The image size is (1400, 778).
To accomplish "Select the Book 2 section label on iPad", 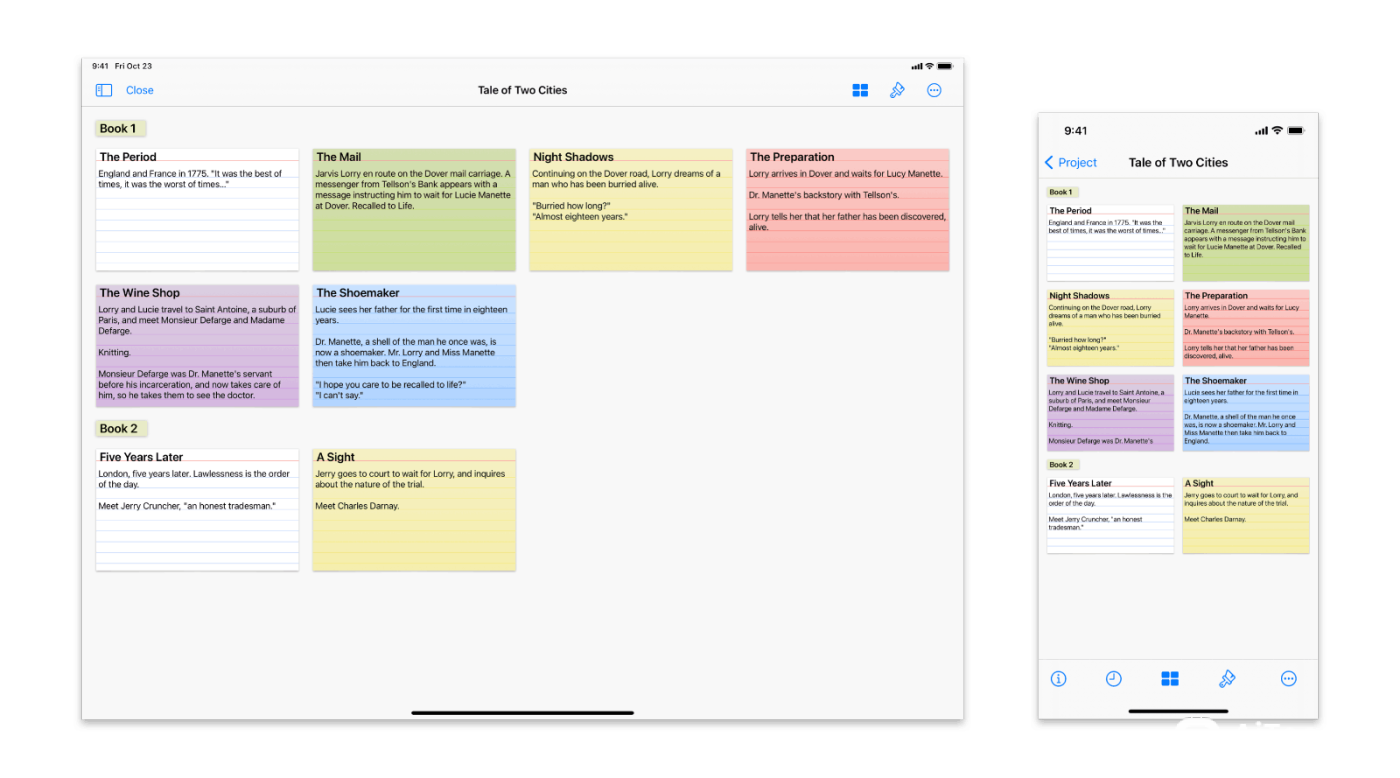I will (x=120, y=428).
